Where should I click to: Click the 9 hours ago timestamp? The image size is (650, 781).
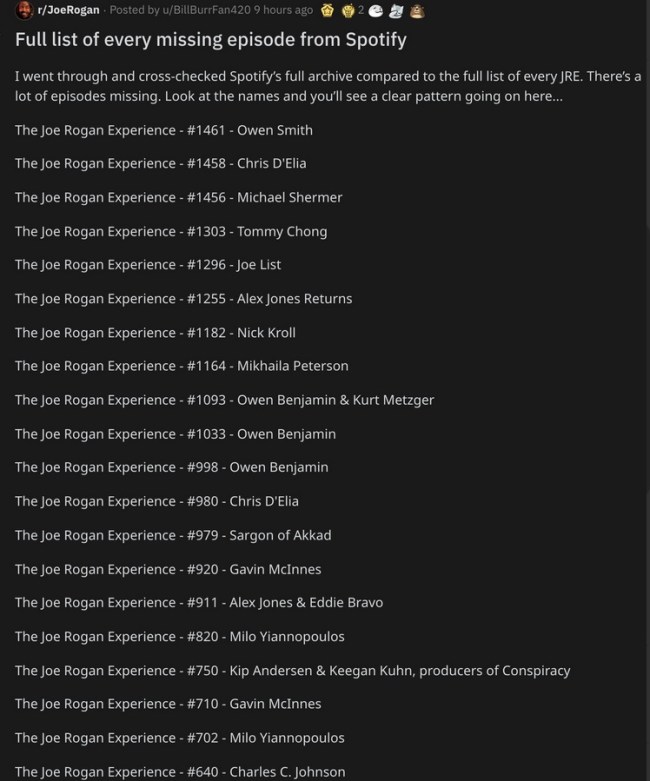[x=283, y=10]
